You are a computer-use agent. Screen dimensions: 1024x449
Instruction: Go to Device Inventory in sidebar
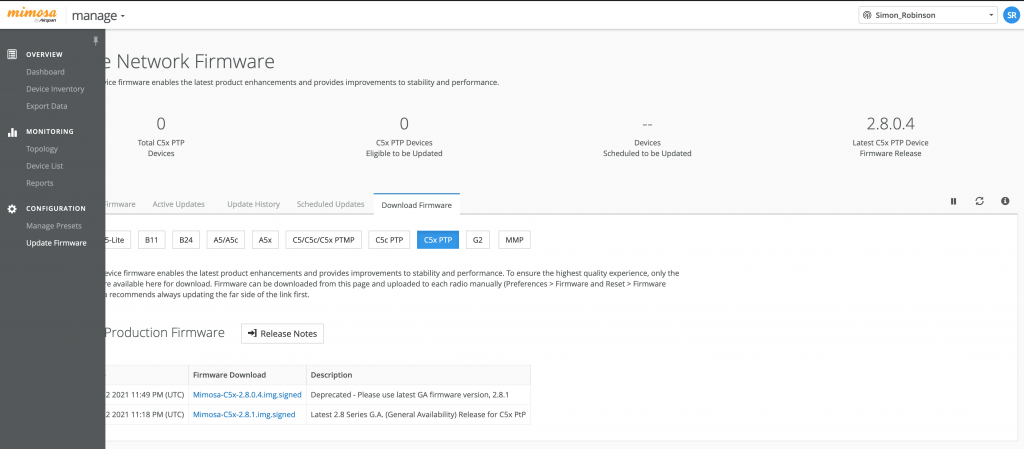click(x=55, y=89)
